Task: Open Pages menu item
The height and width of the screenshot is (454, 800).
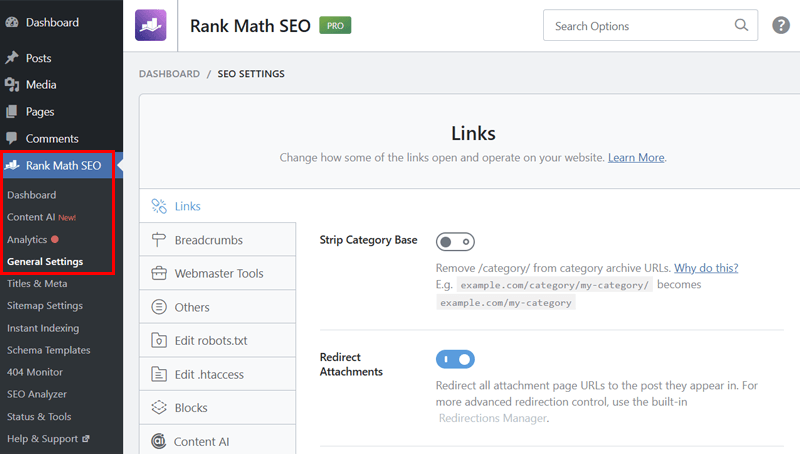Action: (x=40, y=112)
